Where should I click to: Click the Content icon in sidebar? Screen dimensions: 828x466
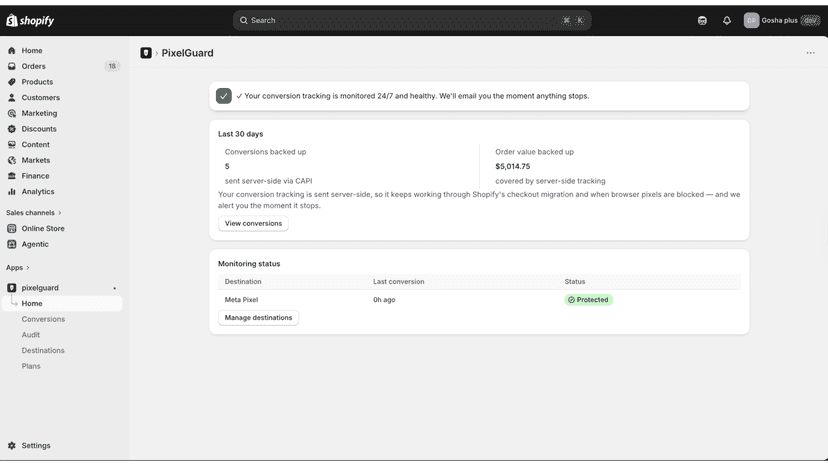12,144
